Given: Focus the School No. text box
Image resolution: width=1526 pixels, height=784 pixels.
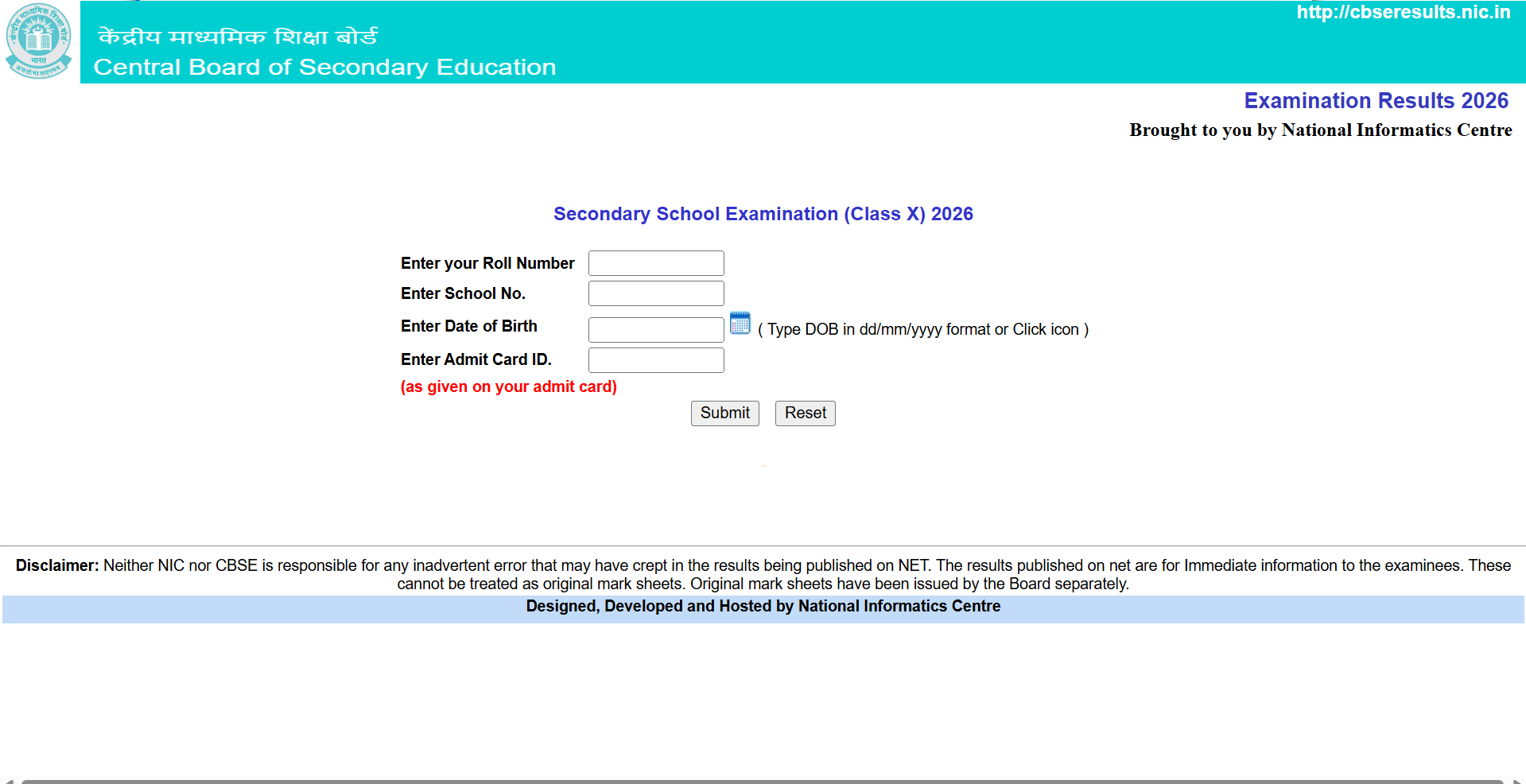Looking at the screenshot, I should coord(655,293).
